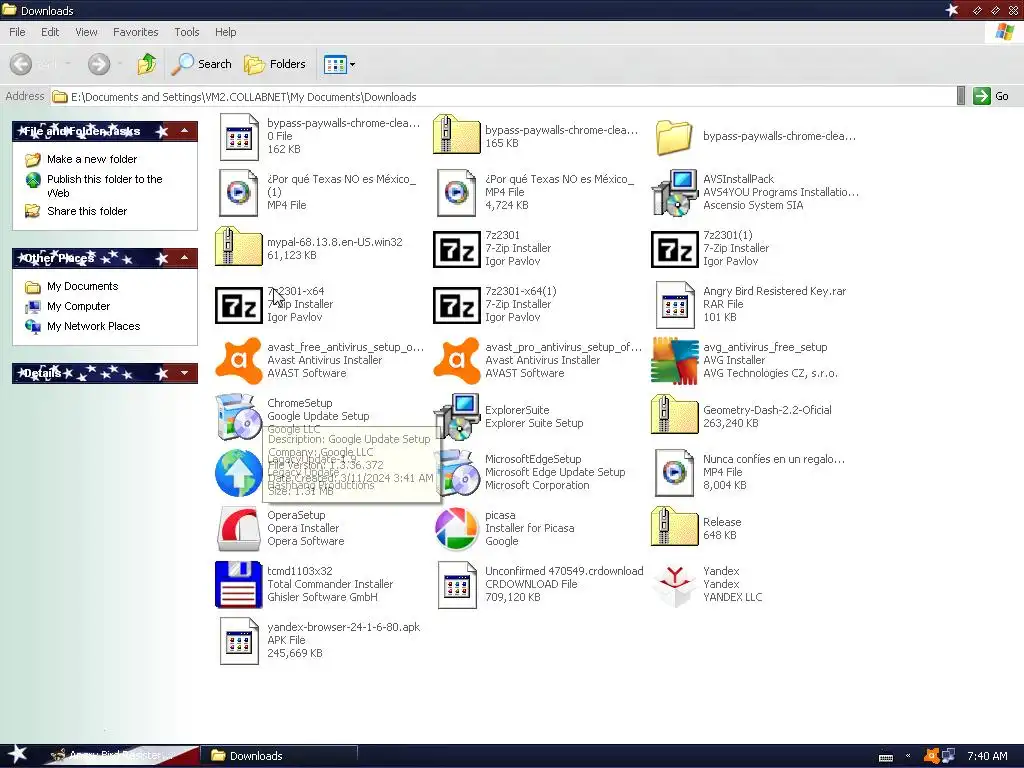This screenshot has height=768, width=1024.
Task: Click the Go button beside address bar
Action: [x=991, y=96]
